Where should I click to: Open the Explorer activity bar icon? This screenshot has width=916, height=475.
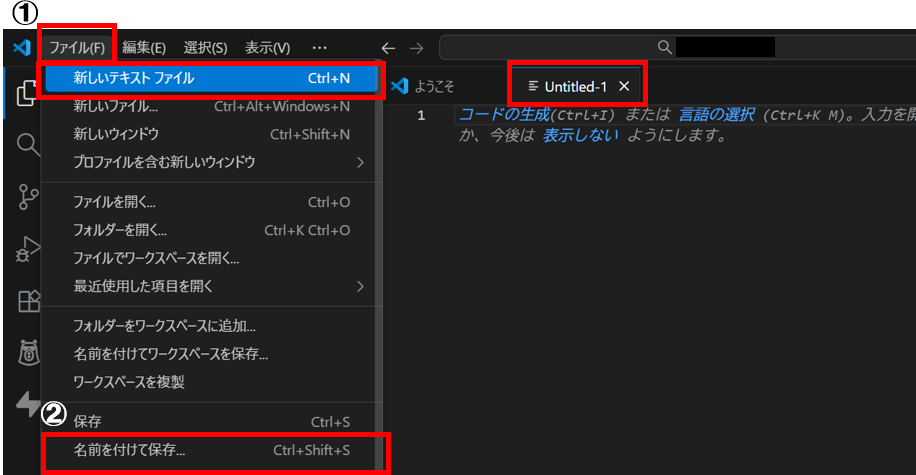pyautogui.click(x=27, y=93)
